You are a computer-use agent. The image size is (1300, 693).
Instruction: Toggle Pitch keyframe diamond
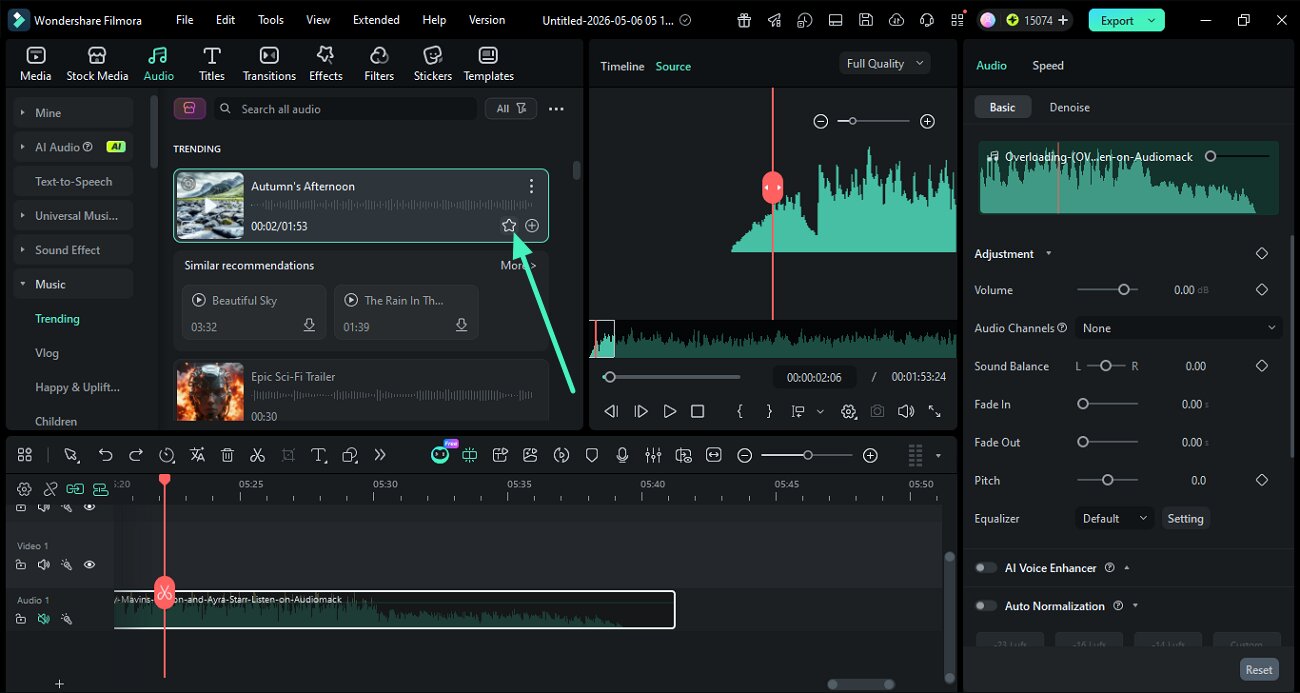[x=1262, y=480]
